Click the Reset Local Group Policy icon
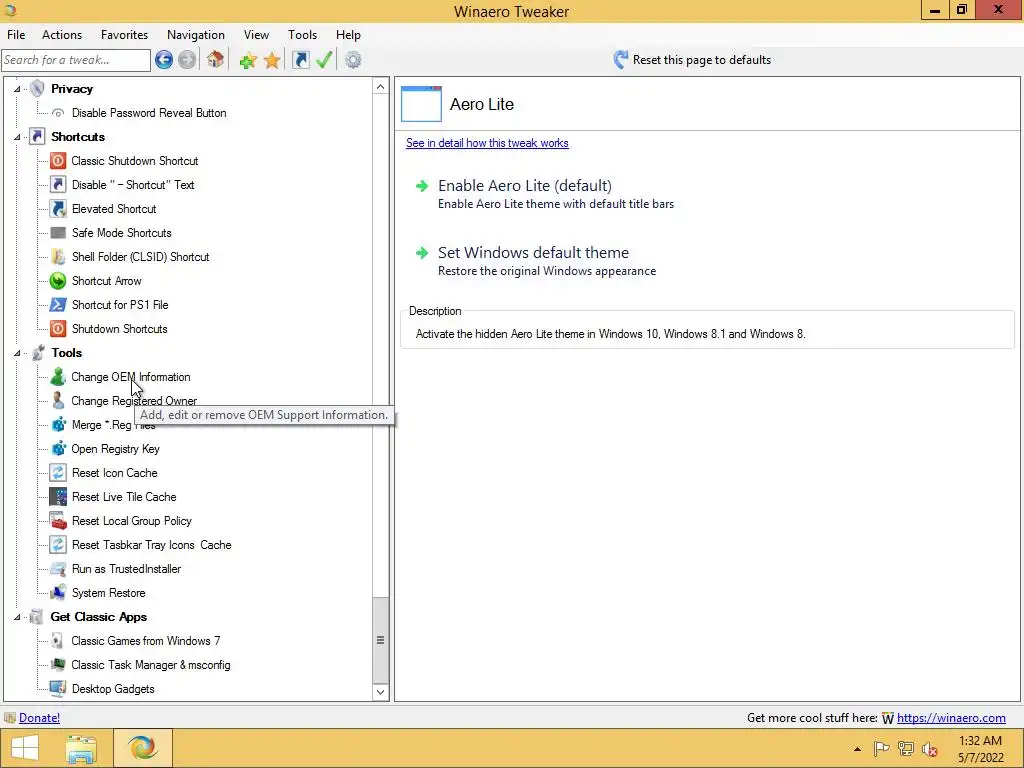 (x=58, y=521)
